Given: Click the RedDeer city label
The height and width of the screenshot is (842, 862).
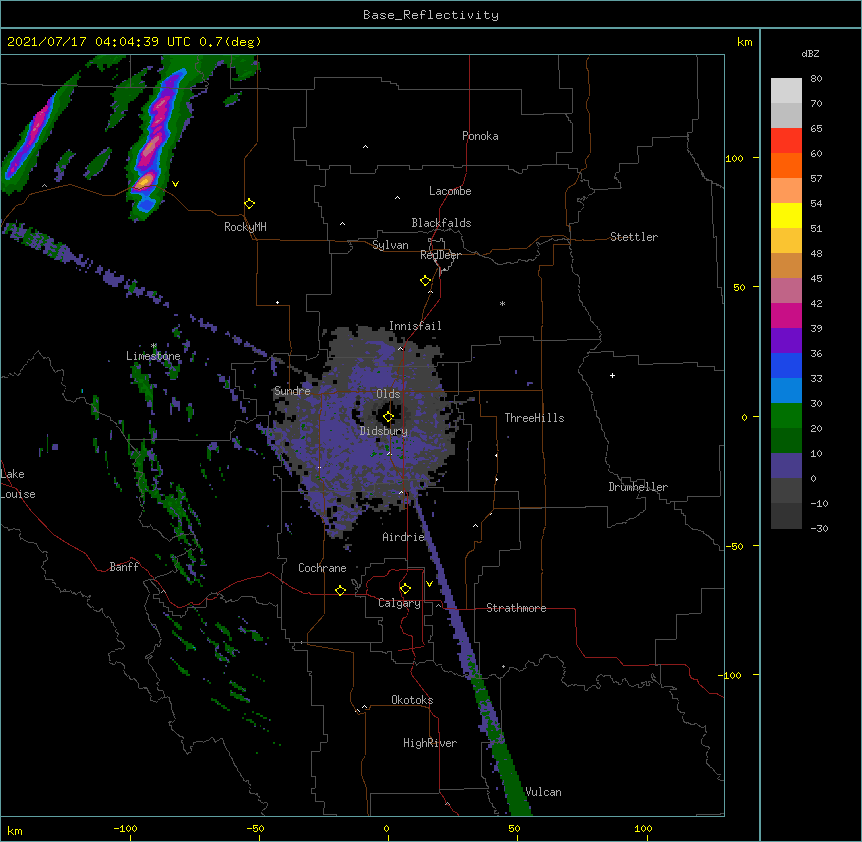Looking at the screenshot, I should 440,255.
